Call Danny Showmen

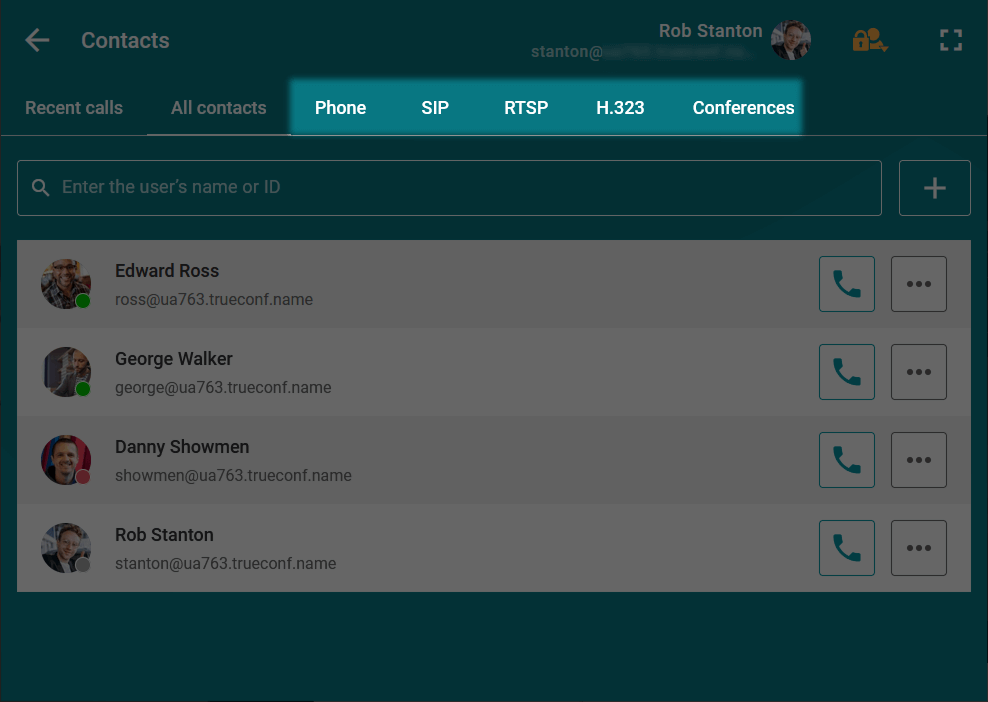click(x=847, y=460)
